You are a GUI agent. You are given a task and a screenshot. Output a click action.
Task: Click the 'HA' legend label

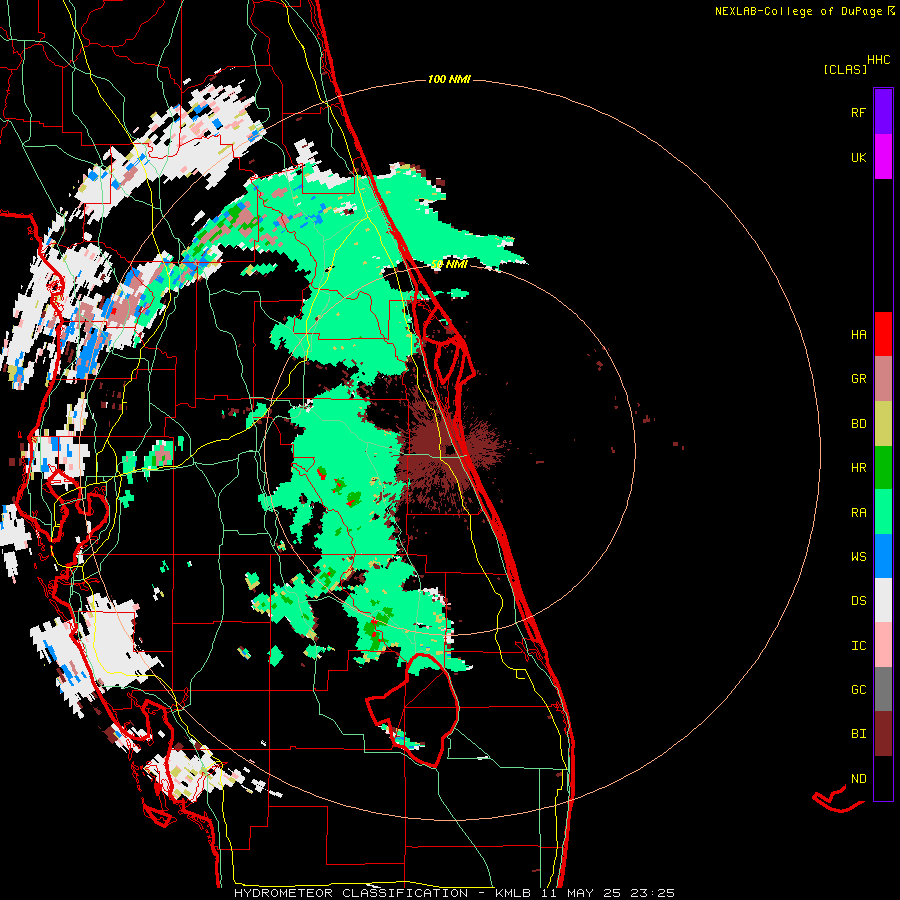point(858,335)
